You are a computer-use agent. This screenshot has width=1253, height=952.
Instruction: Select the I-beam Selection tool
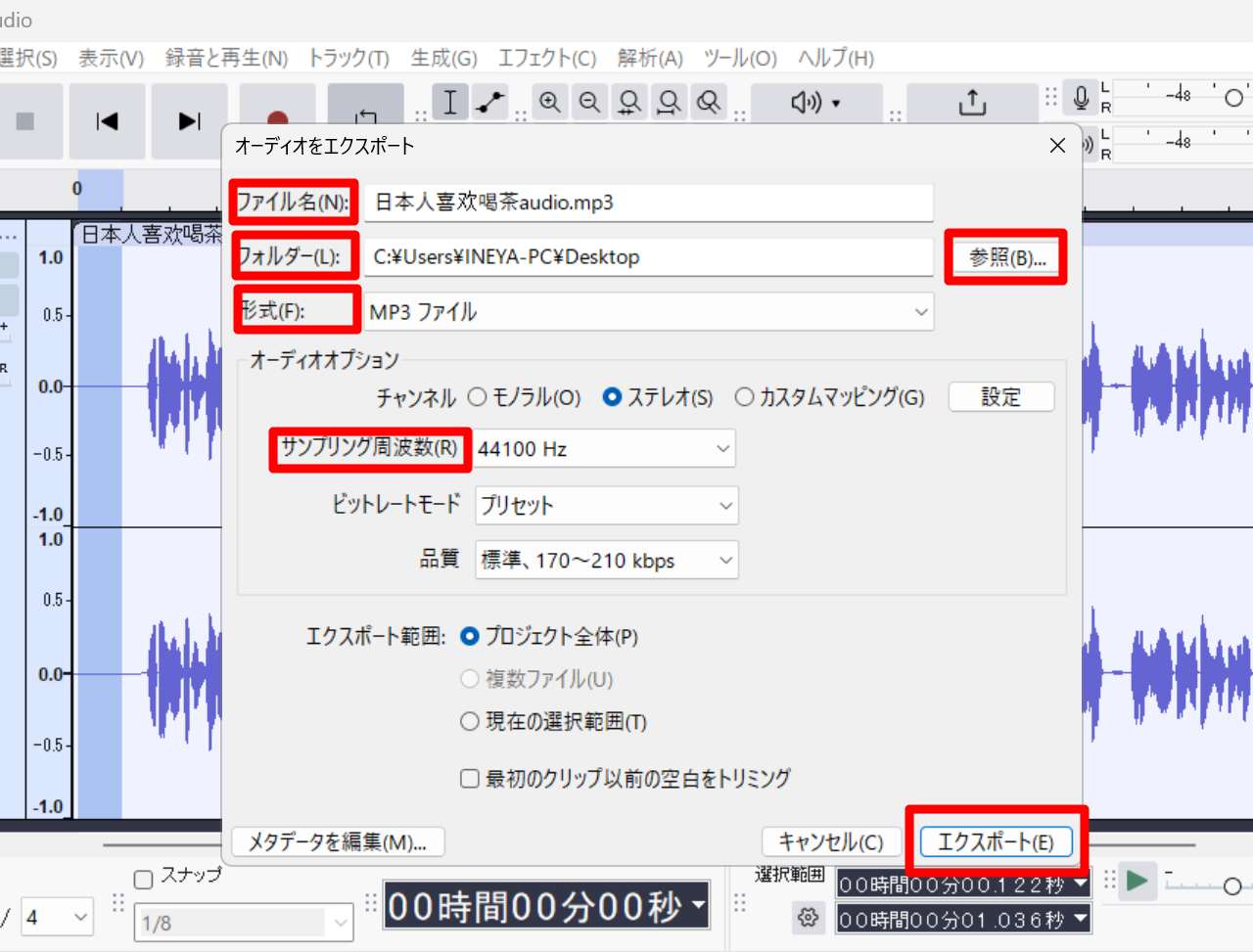[x=449, y=102]
